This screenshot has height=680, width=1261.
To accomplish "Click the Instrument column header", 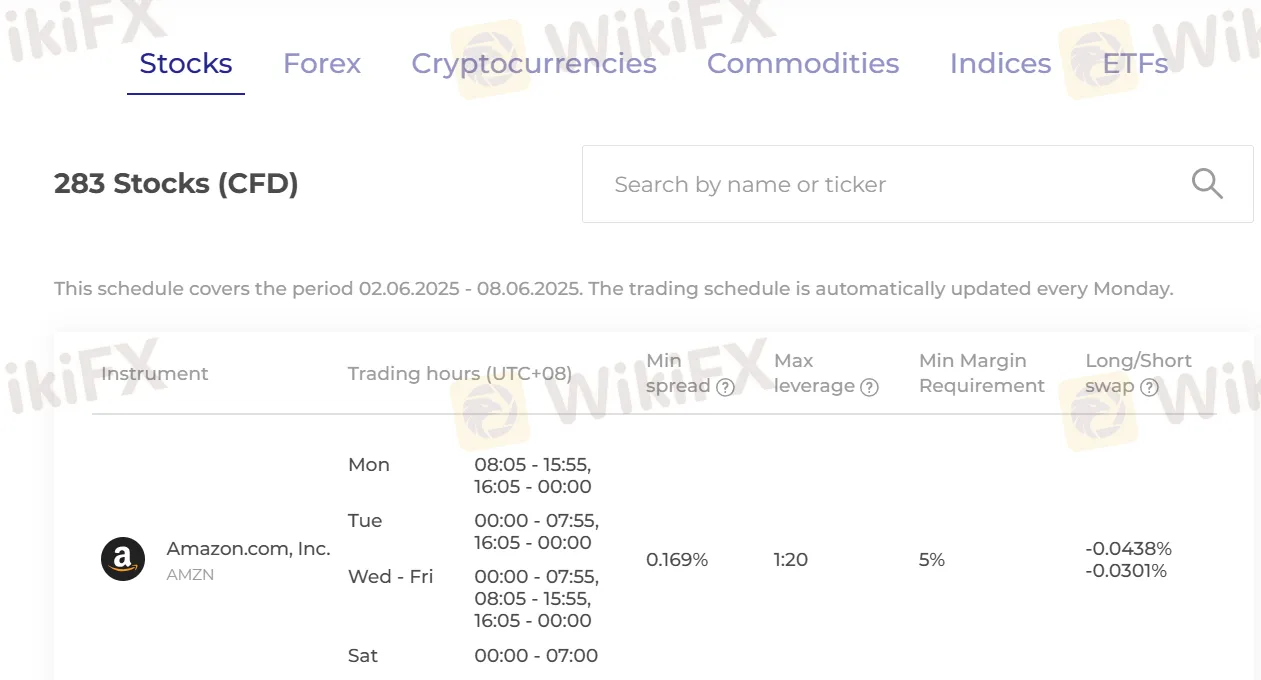I will 155,373.
